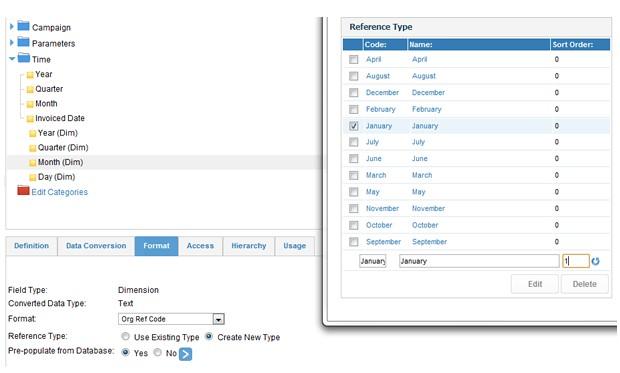Click the Day (Dim) field icon
The width and height of the screenshot is (620, 373).
(32, 177)
